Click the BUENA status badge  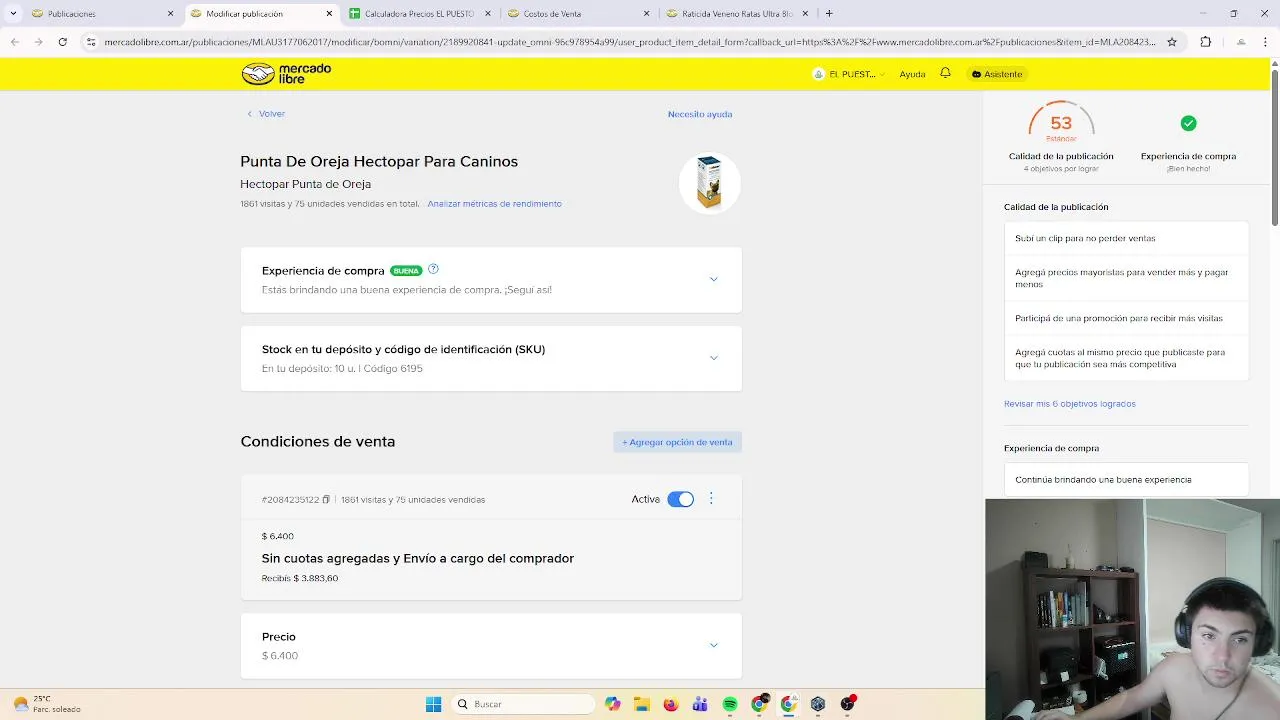click(406, 271)
